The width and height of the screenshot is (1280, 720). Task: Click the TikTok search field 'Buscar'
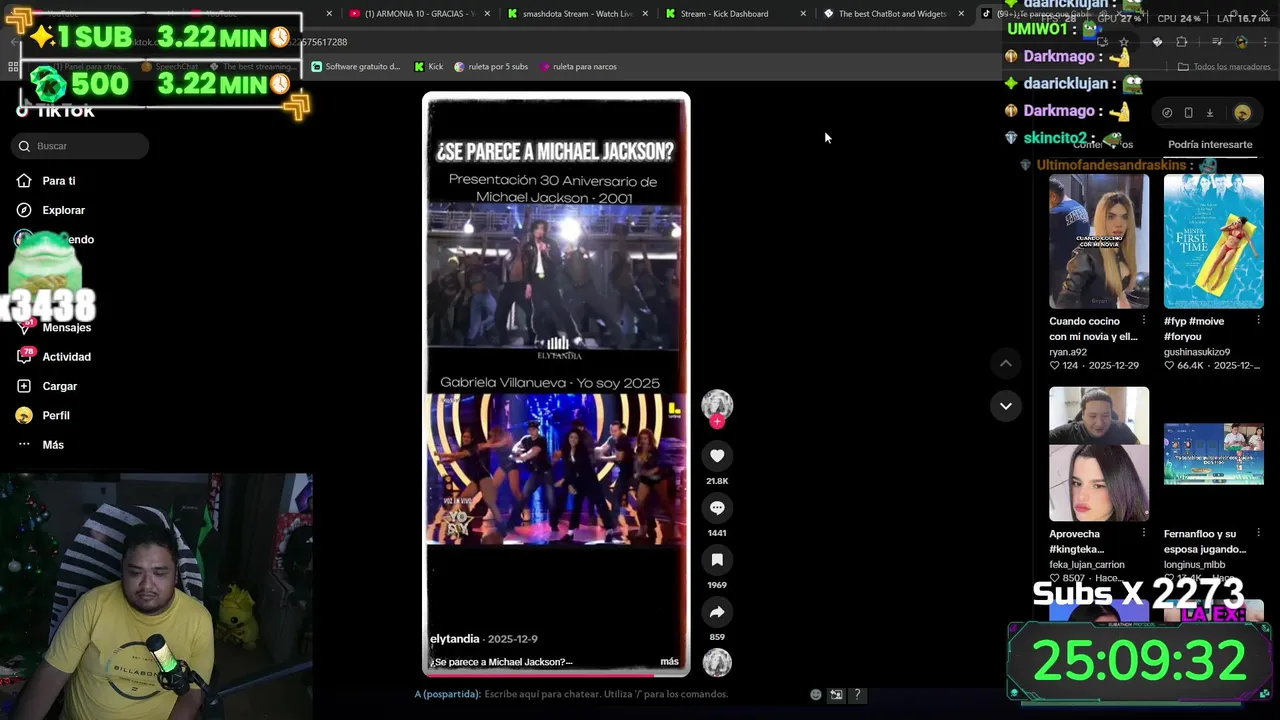click(81, 146)
